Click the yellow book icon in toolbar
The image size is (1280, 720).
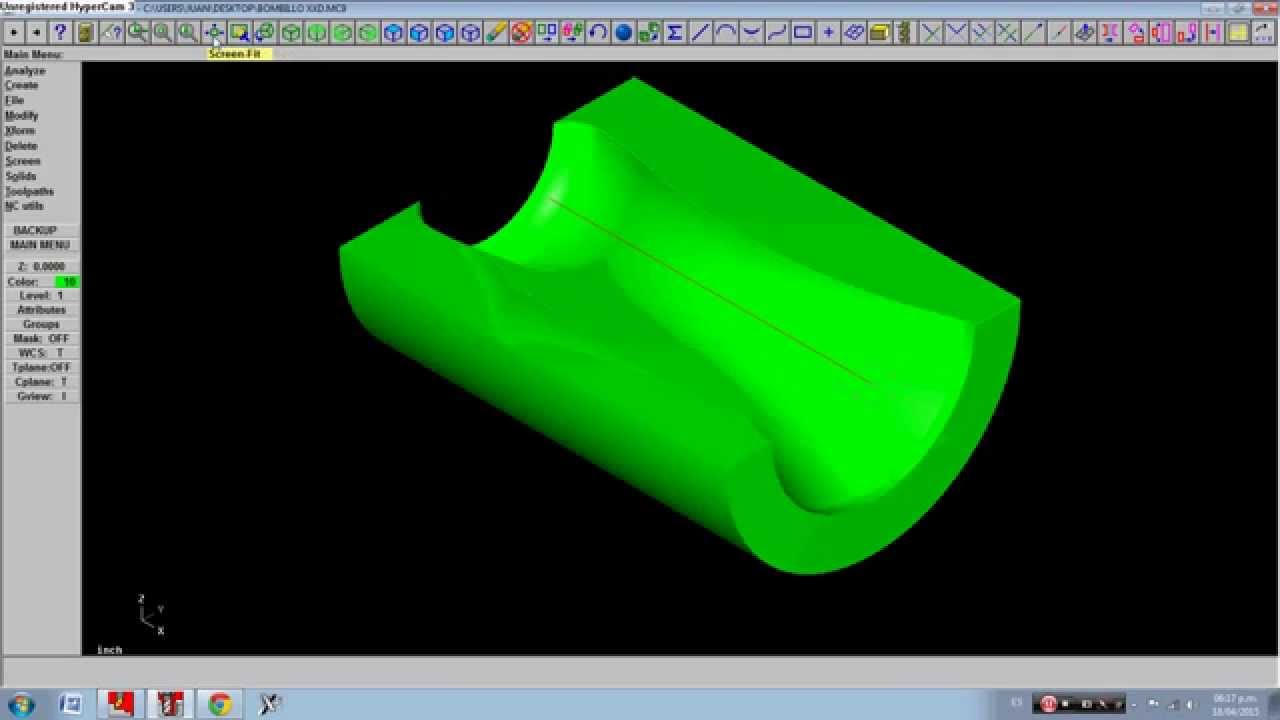86,33
